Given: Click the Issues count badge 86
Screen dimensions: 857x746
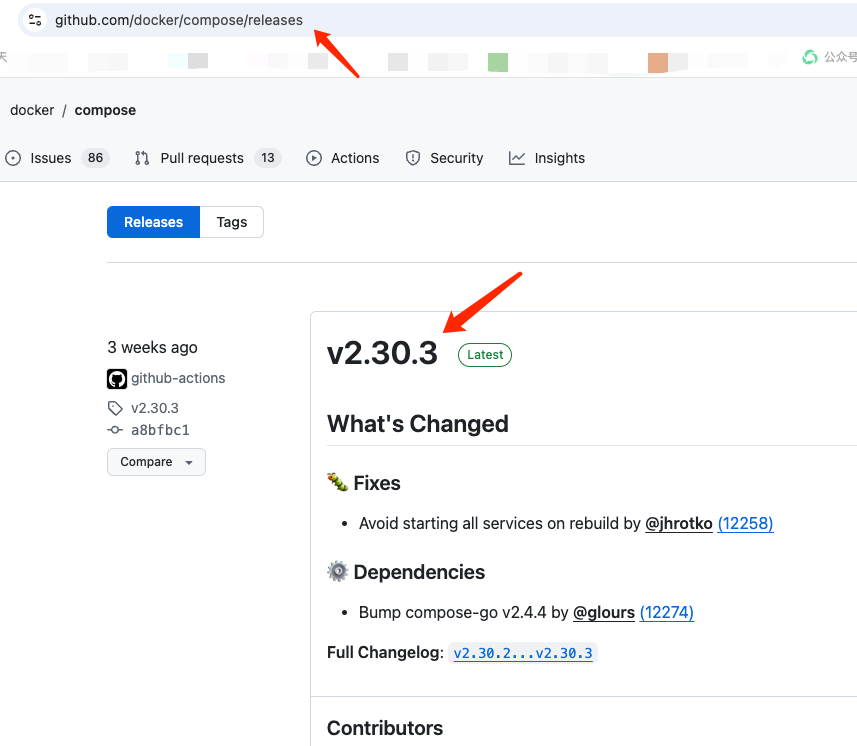Looking at the screenshot, I should (x=95, y=158).
